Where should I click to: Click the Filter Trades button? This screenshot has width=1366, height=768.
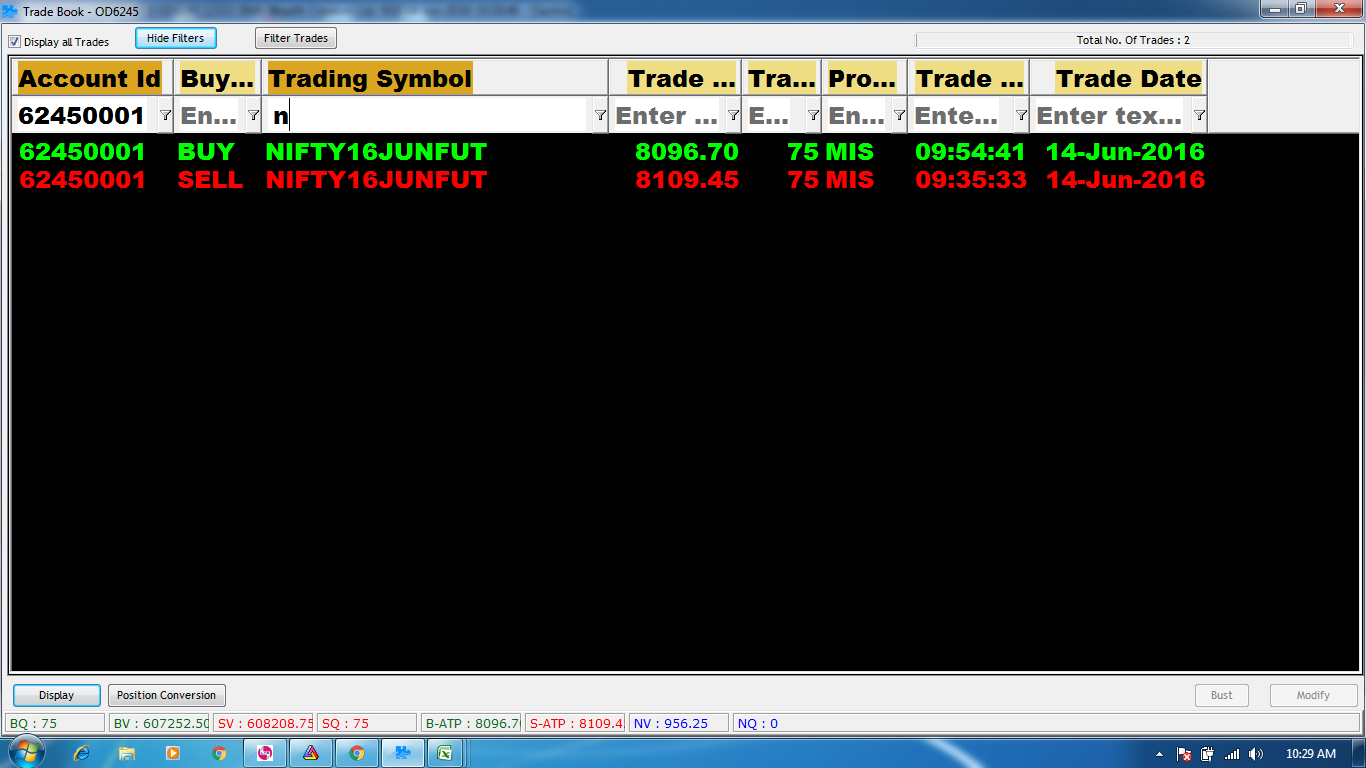(x=296, y=38)
